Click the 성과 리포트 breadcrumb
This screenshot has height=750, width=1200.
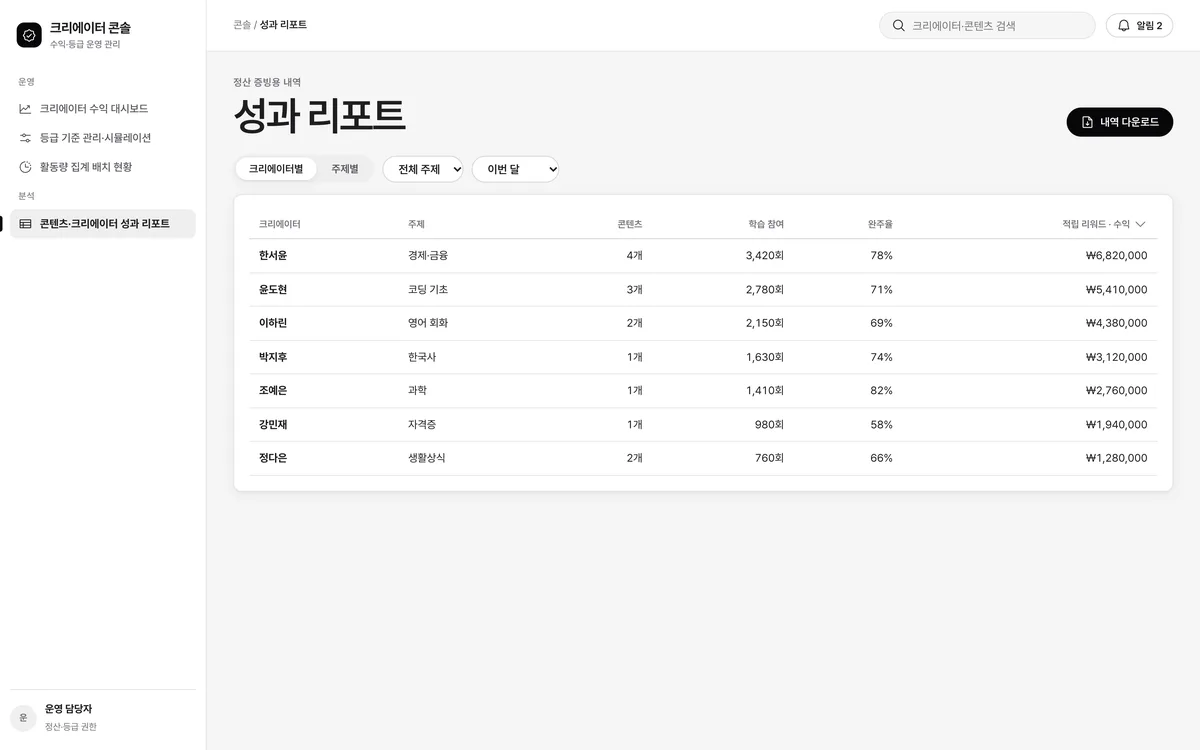pyautogui.click(x=283, y=25)
